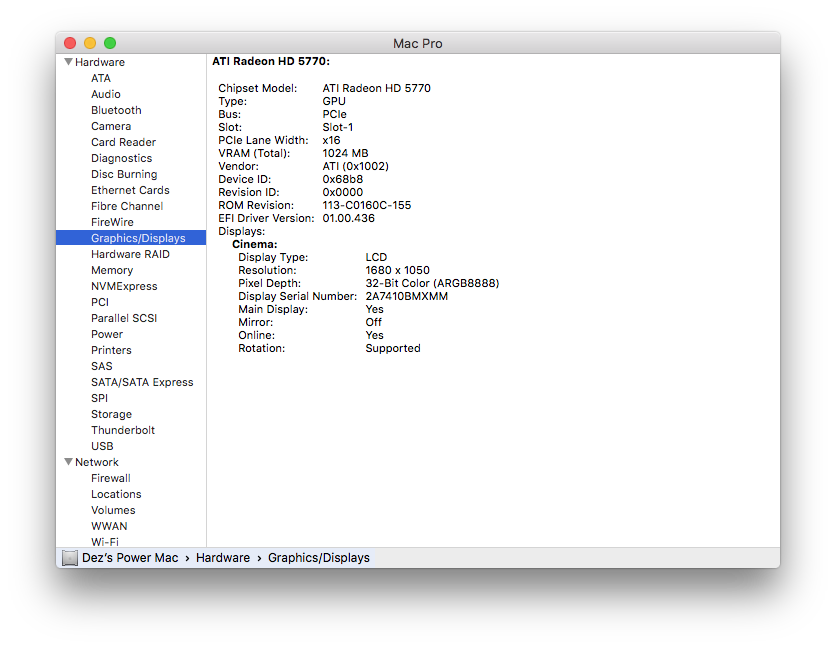
Task: Select SATA/SATA Express item
Action: 142,382
